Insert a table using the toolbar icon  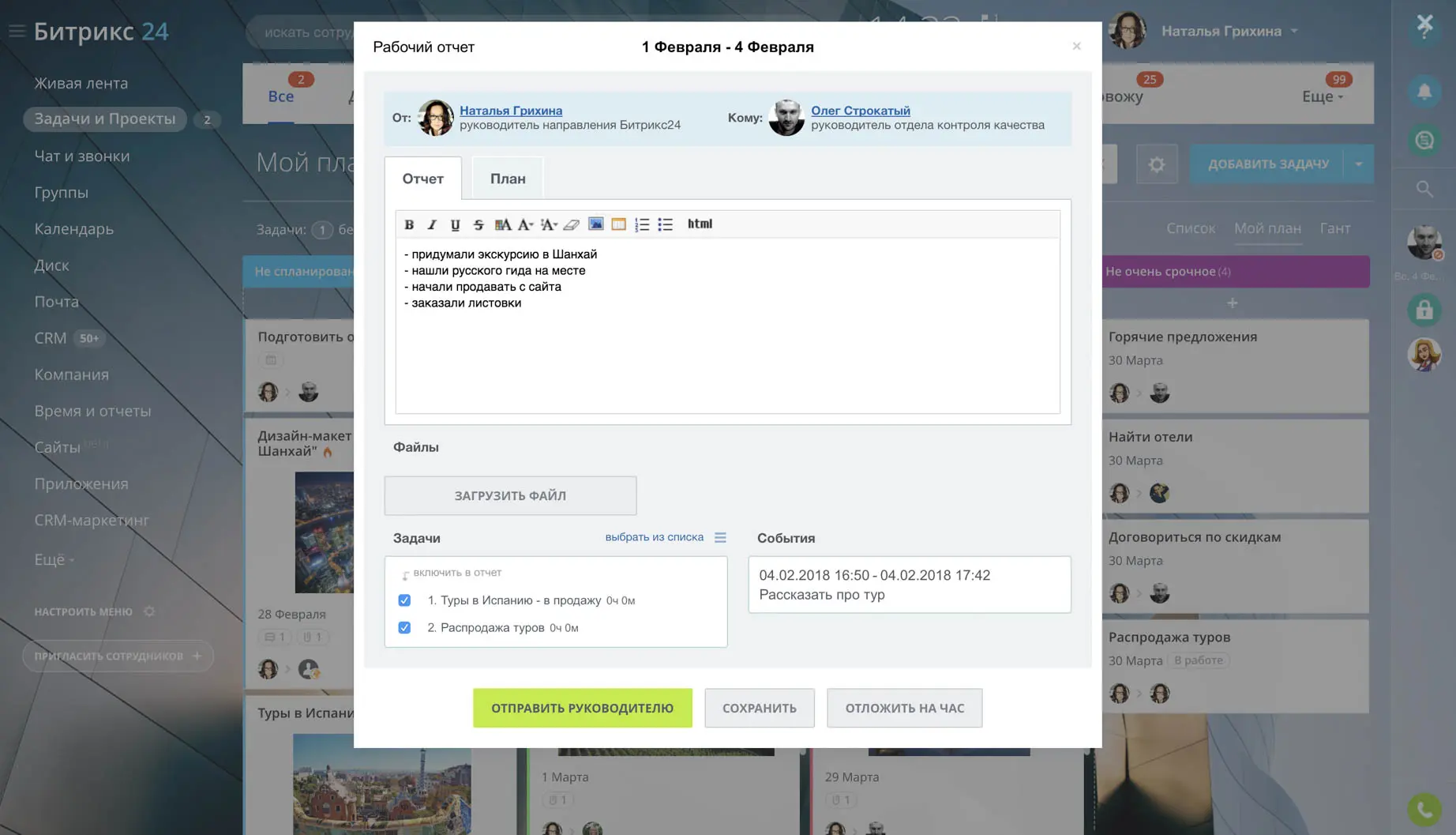pyautogui.click(x=618, y=224)
